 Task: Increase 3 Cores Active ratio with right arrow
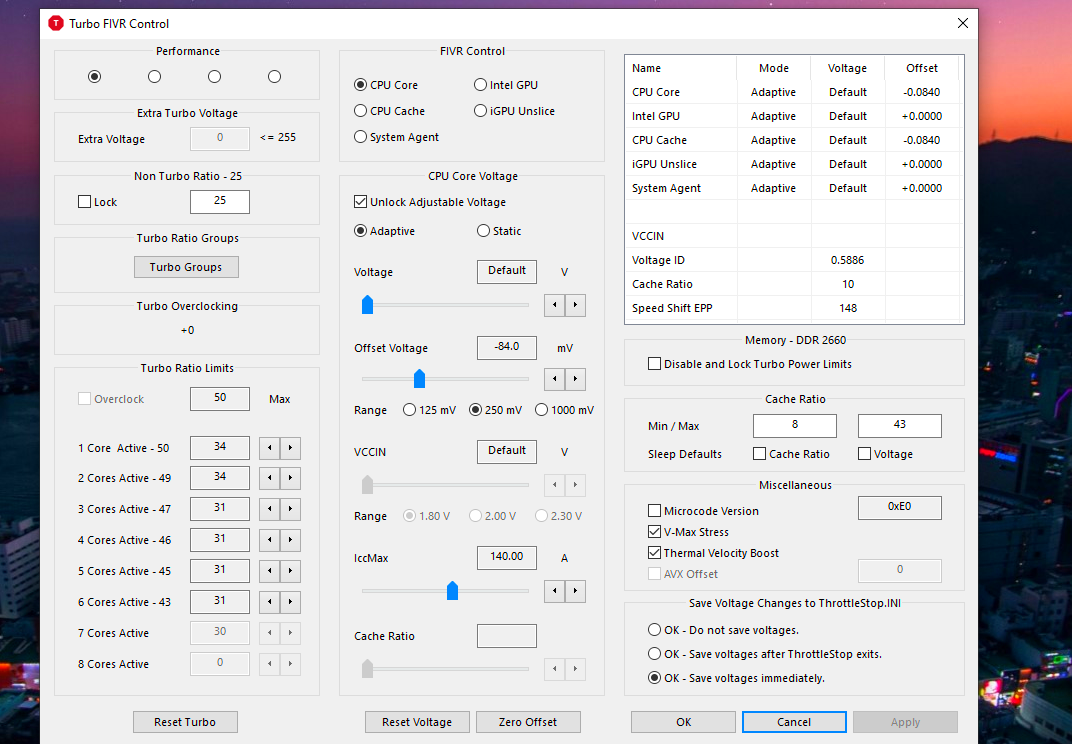coord(291,509)
